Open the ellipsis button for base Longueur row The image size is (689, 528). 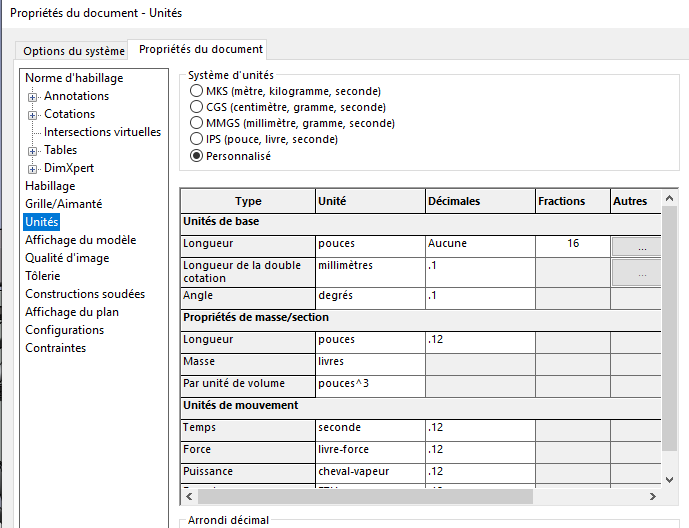(x=637, y=247)
